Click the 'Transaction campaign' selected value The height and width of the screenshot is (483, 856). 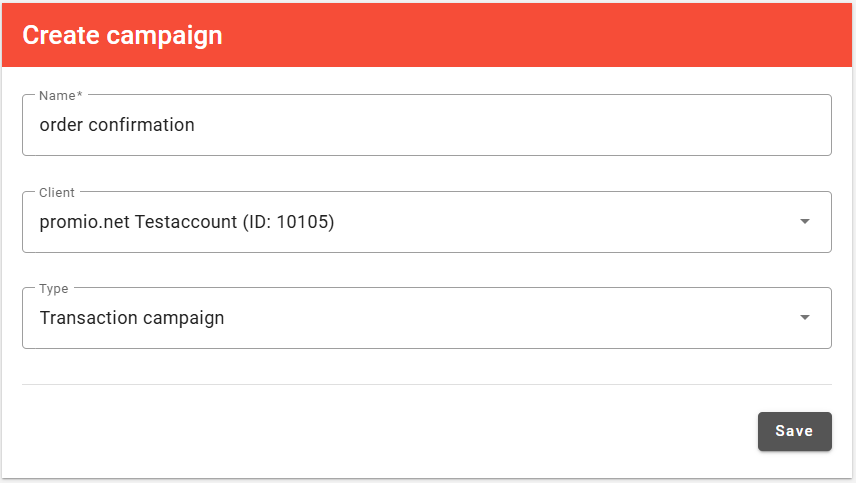(132, 318)
